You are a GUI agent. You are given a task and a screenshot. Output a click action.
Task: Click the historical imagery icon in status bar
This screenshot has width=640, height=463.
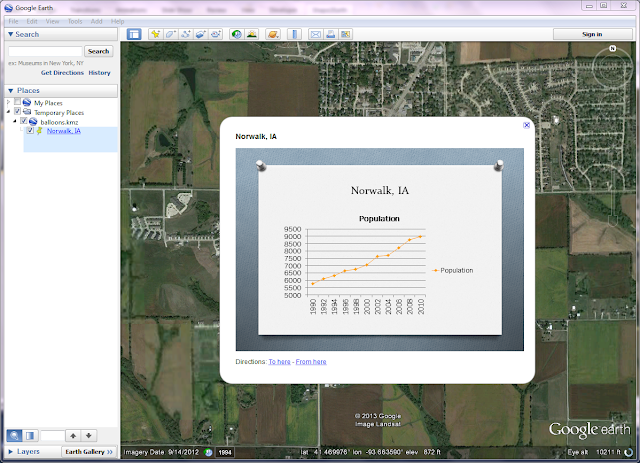(x=208, y=452)
